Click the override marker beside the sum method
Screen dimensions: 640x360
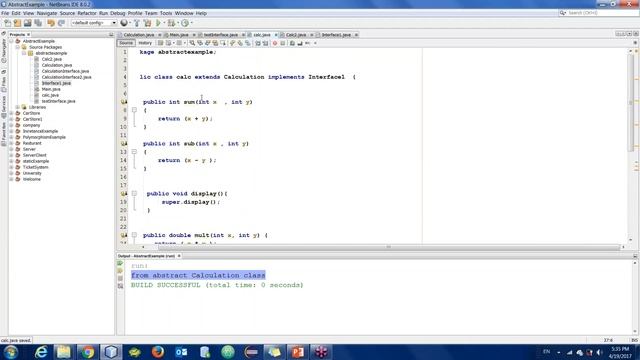(x=124, y=102)
